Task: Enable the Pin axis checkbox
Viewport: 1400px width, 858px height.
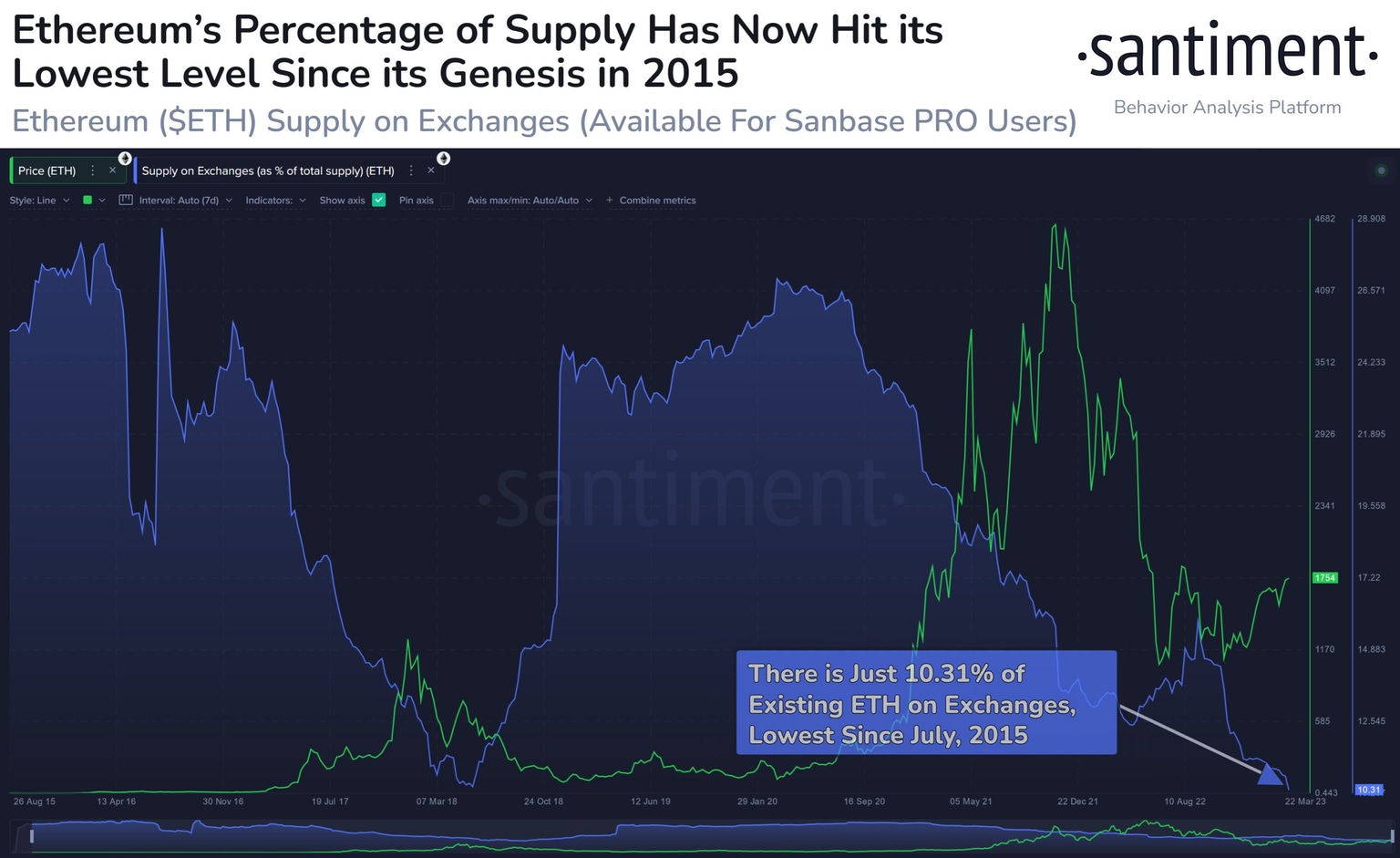Action: tap(448, 200)
